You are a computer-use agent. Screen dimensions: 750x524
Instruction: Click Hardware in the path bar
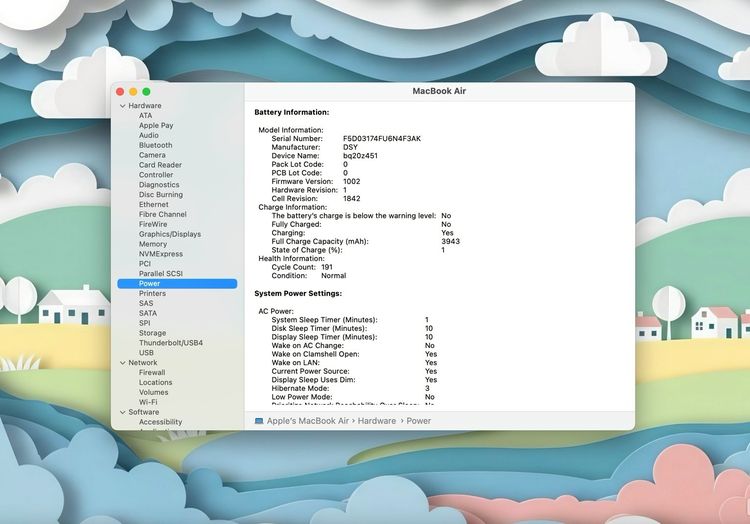[376, 421]
